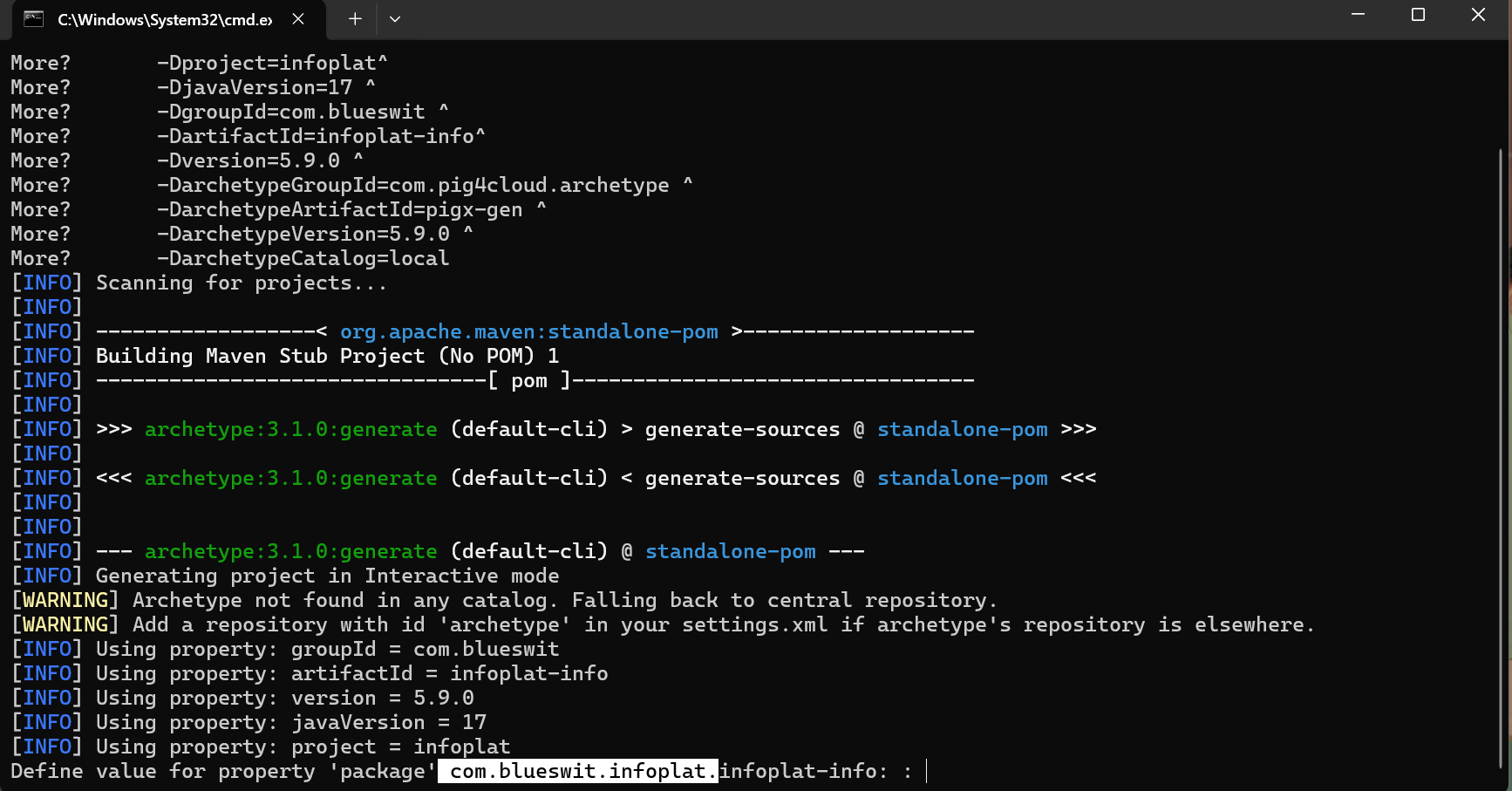This screenshot has height=791, width=1512.
Task: Click the org.apache.maven:standalone-pom header line
Action: pos(528,331)
